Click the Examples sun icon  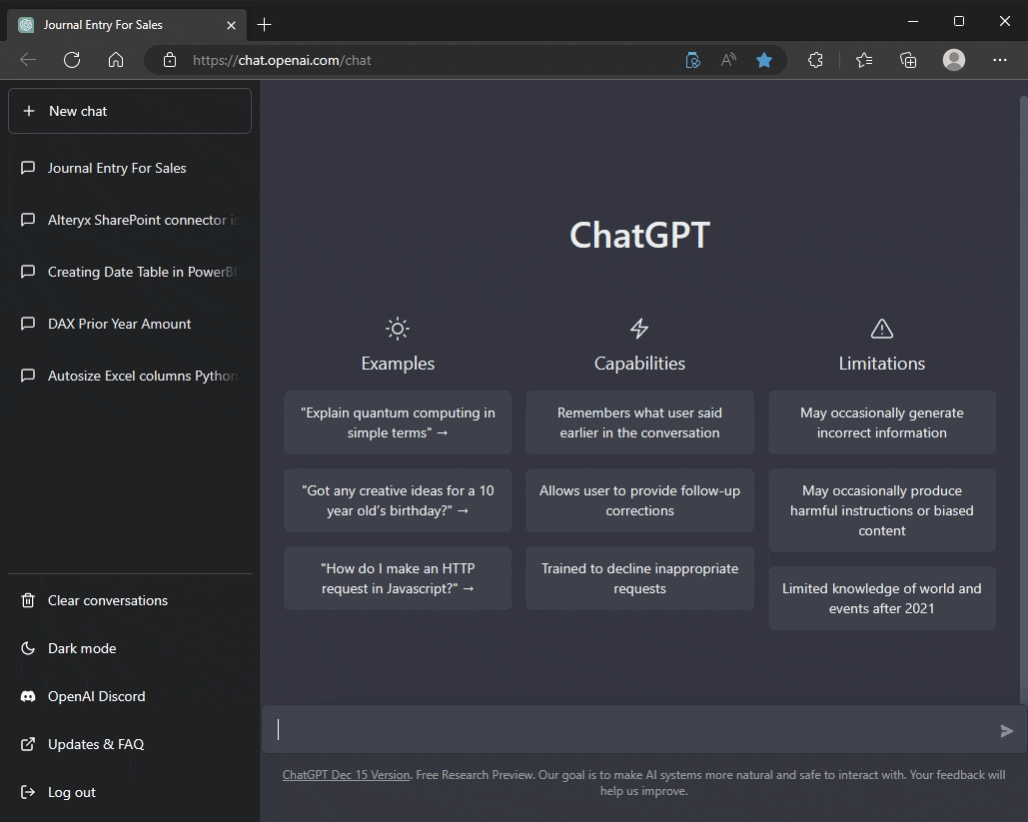click(397, 328)
